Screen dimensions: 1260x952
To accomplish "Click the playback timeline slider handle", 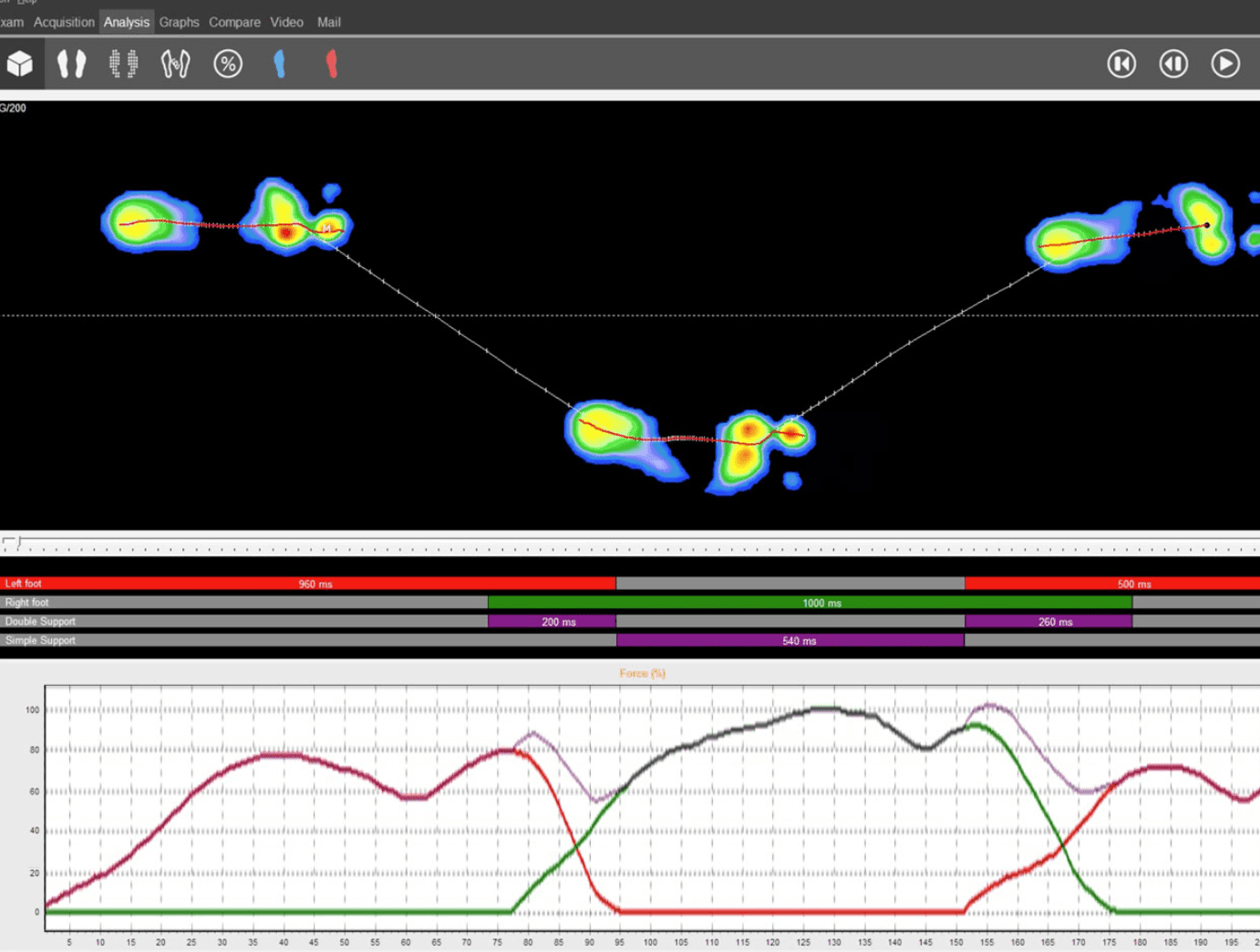I will tap(19, 543).
